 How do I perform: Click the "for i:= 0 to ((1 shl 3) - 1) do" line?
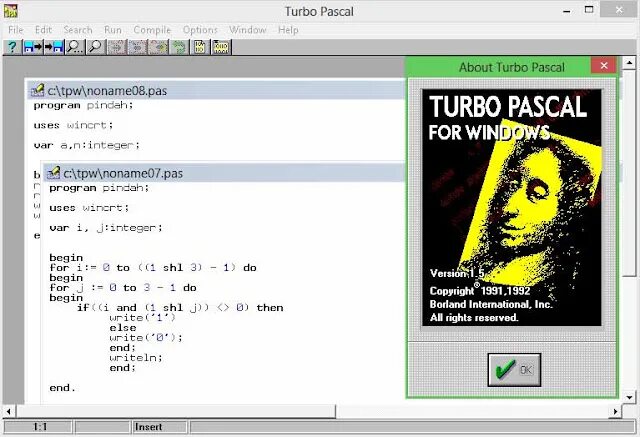click(x=153, y=268)
